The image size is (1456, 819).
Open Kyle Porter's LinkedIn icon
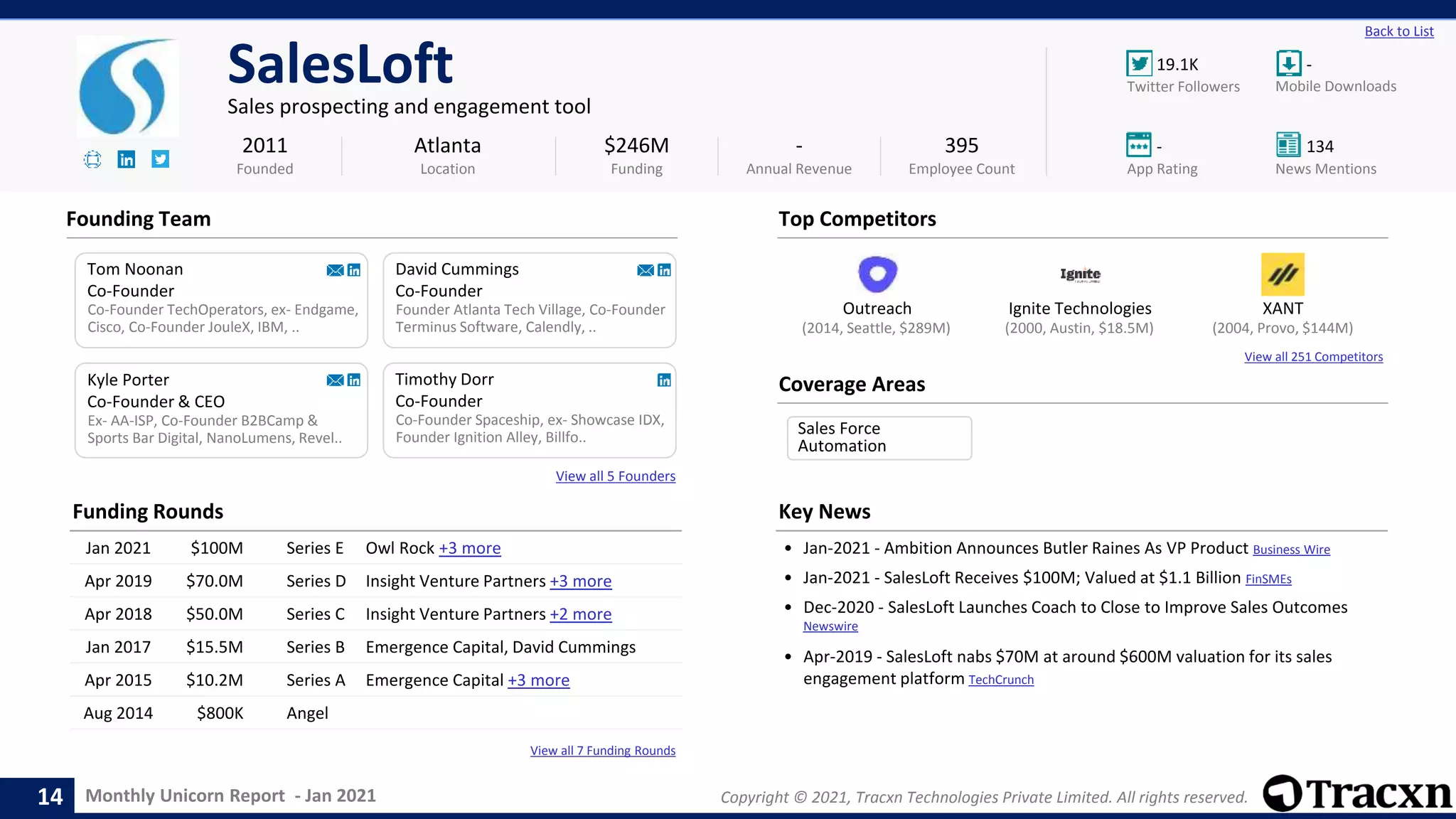click(354, 380)
